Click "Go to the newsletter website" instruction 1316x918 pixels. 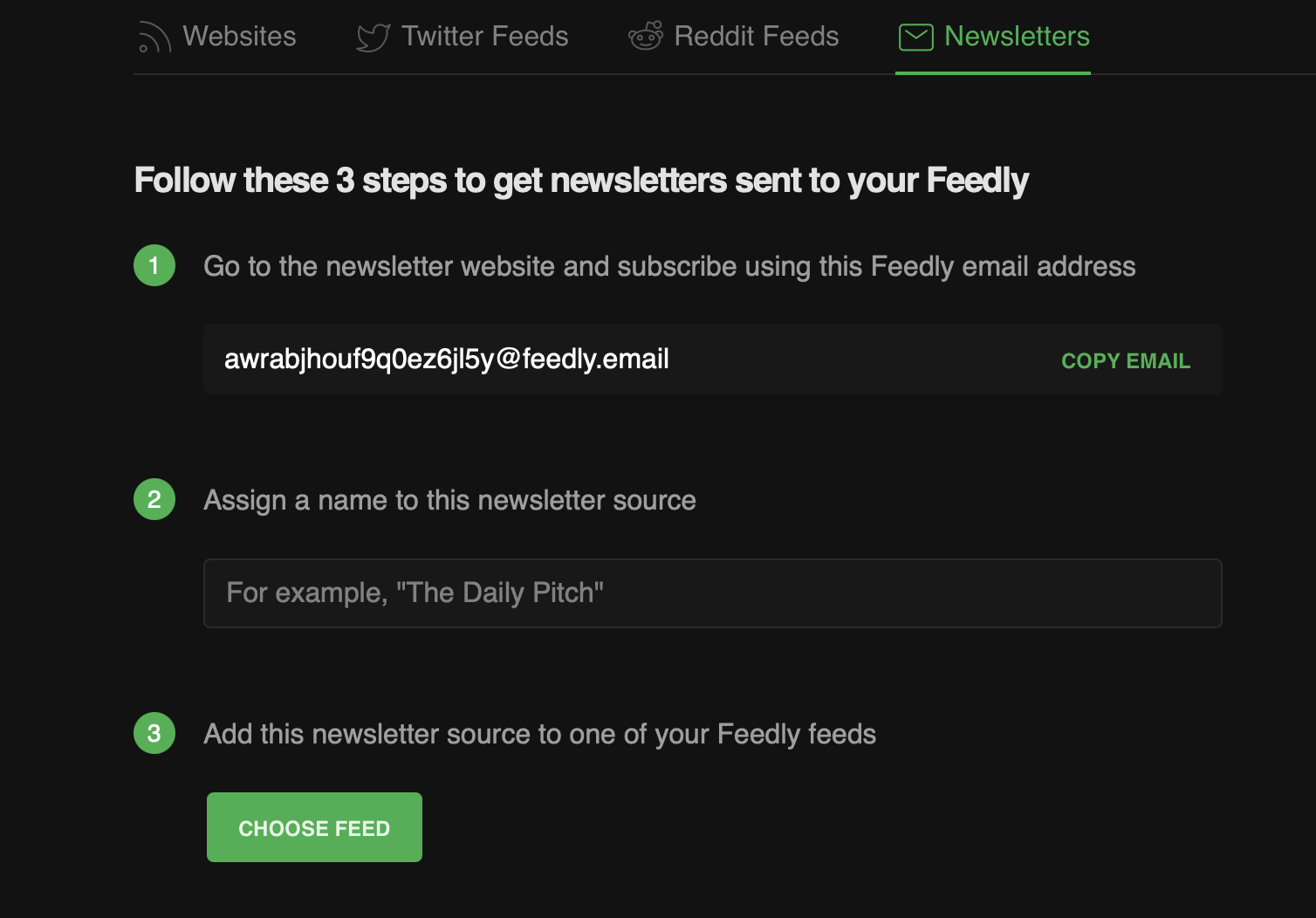(669, 266)
